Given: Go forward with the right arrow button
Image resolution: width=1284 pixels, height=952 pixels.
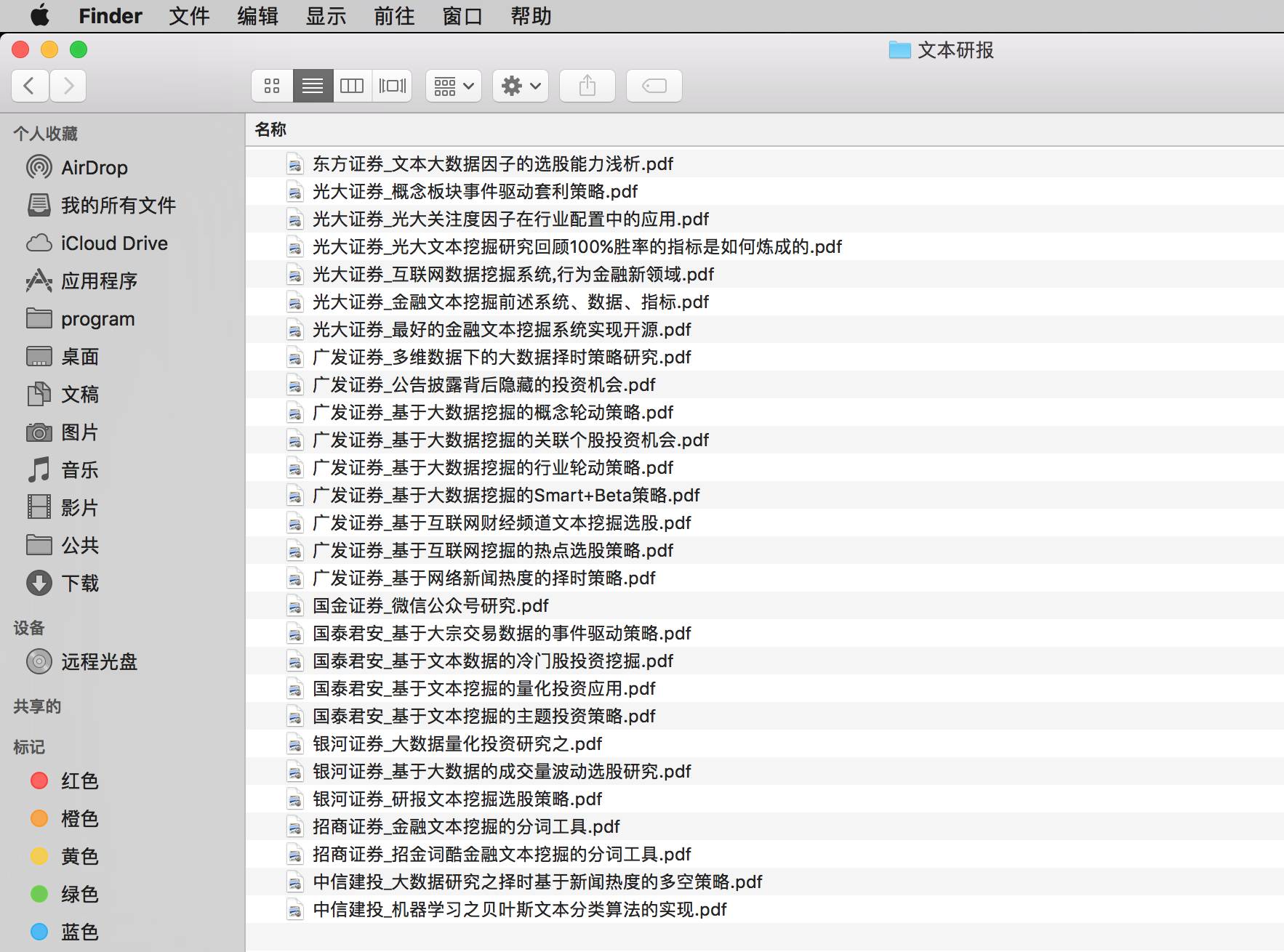Looking at the screenshot, I should 68,86.
